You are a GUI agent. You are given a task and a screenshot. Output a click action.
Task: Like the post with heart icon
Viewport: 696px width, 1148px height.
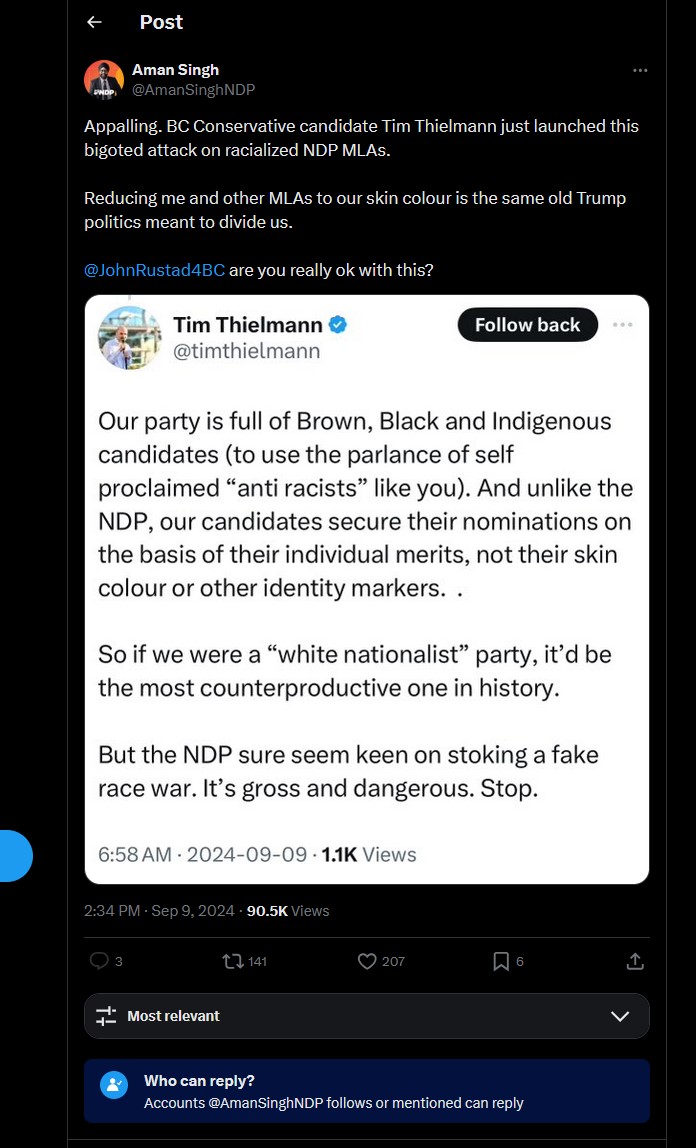click(367, 961)
